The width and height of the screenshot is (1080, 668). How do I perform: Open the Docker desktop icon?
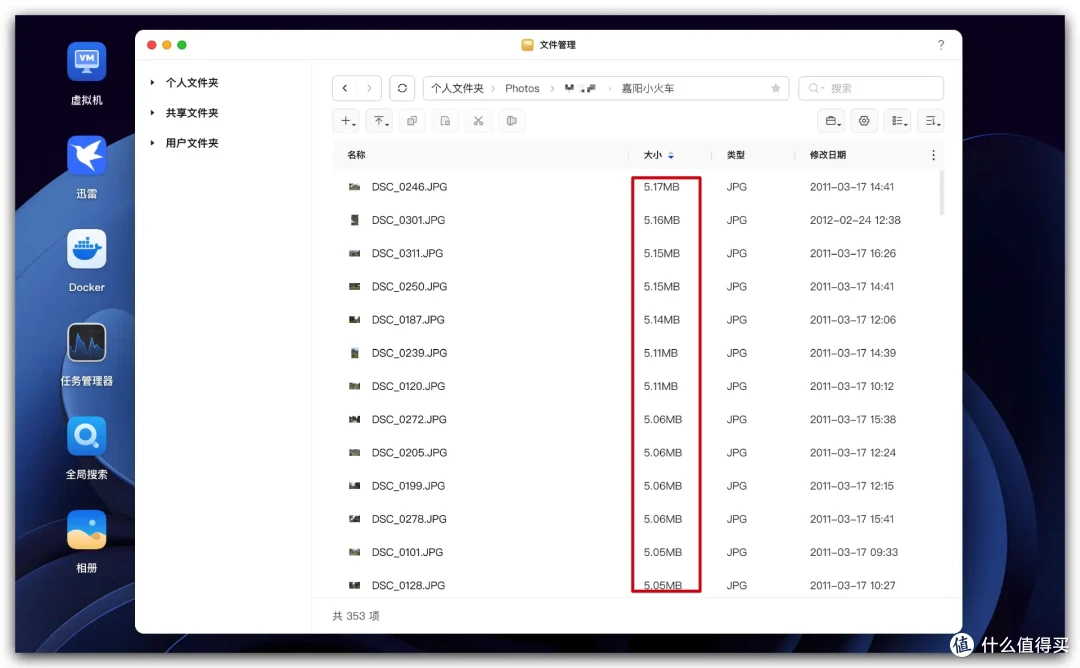(87, 249)
